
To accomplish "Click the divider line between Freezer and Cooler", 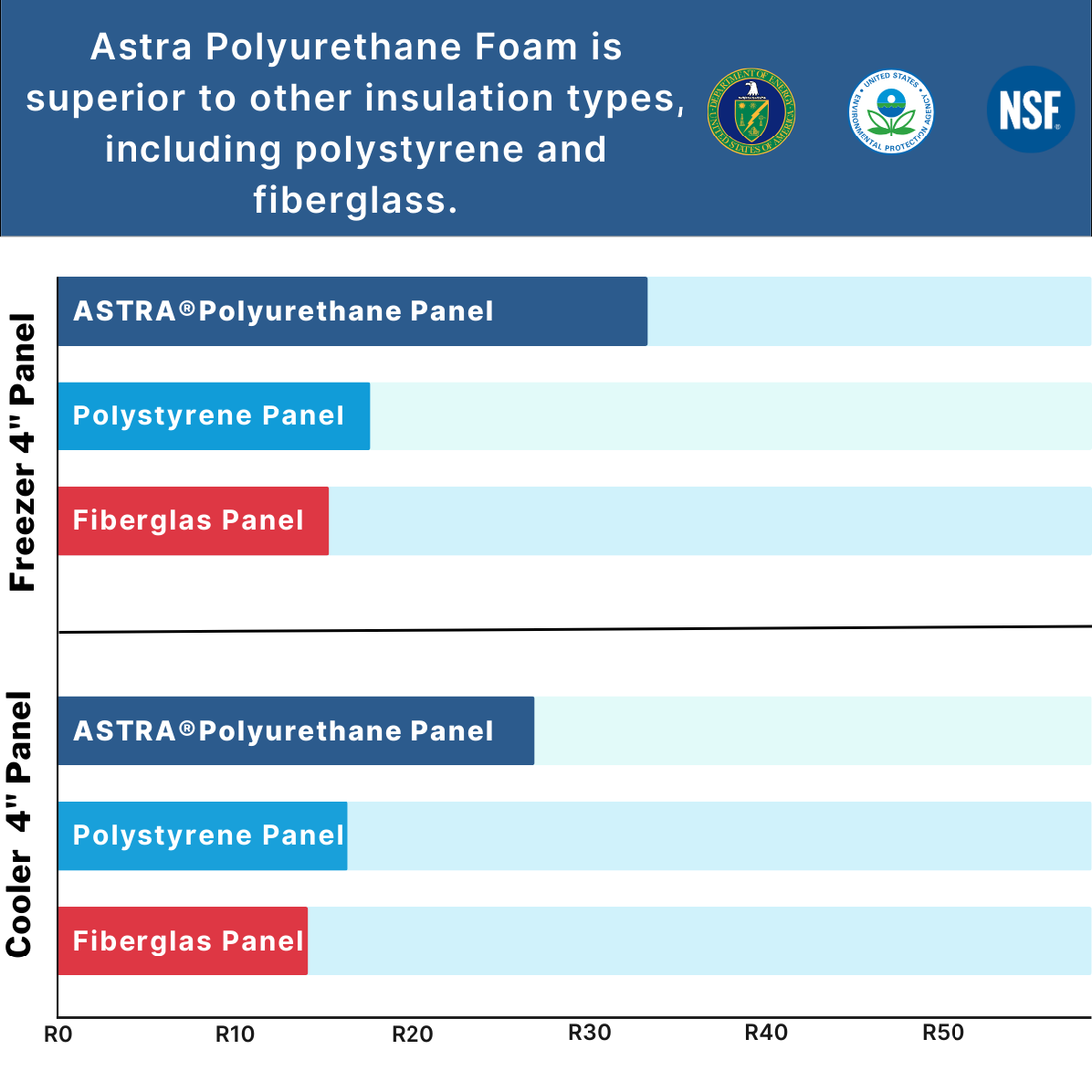I will (575, 629).
